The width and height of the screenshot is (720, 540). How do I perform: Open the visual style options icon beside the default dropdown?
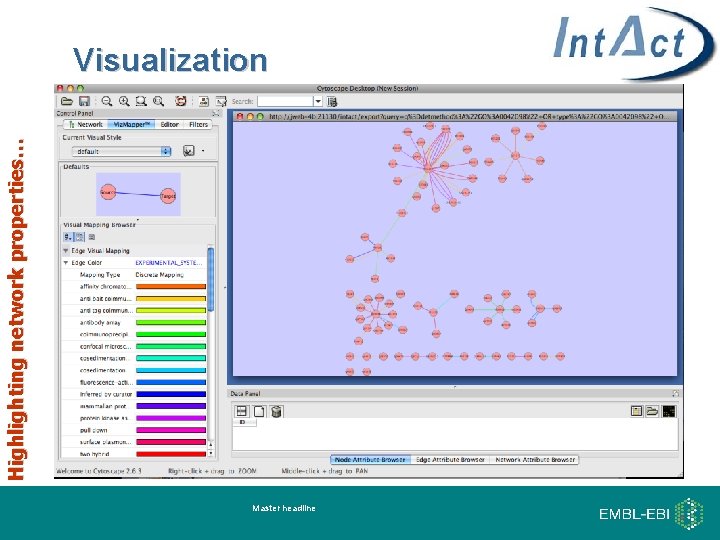pyautogui.click(x=189, y=151)
